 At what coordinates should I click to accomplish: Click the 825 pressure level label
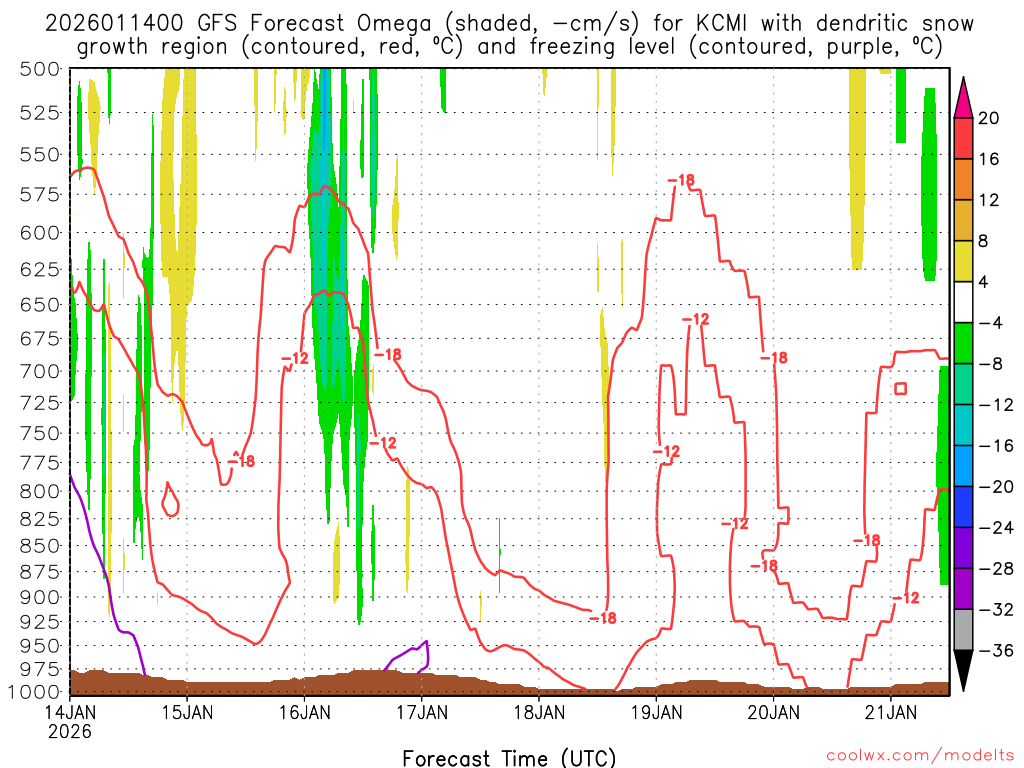click(x=40, y=519)
